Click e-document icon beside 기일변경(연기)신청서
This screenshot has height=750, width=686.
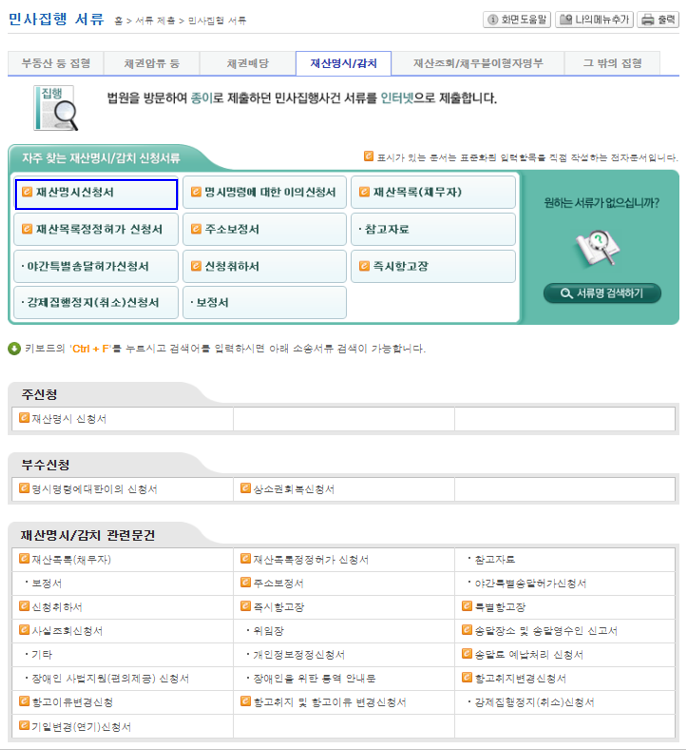pos(24,726)
